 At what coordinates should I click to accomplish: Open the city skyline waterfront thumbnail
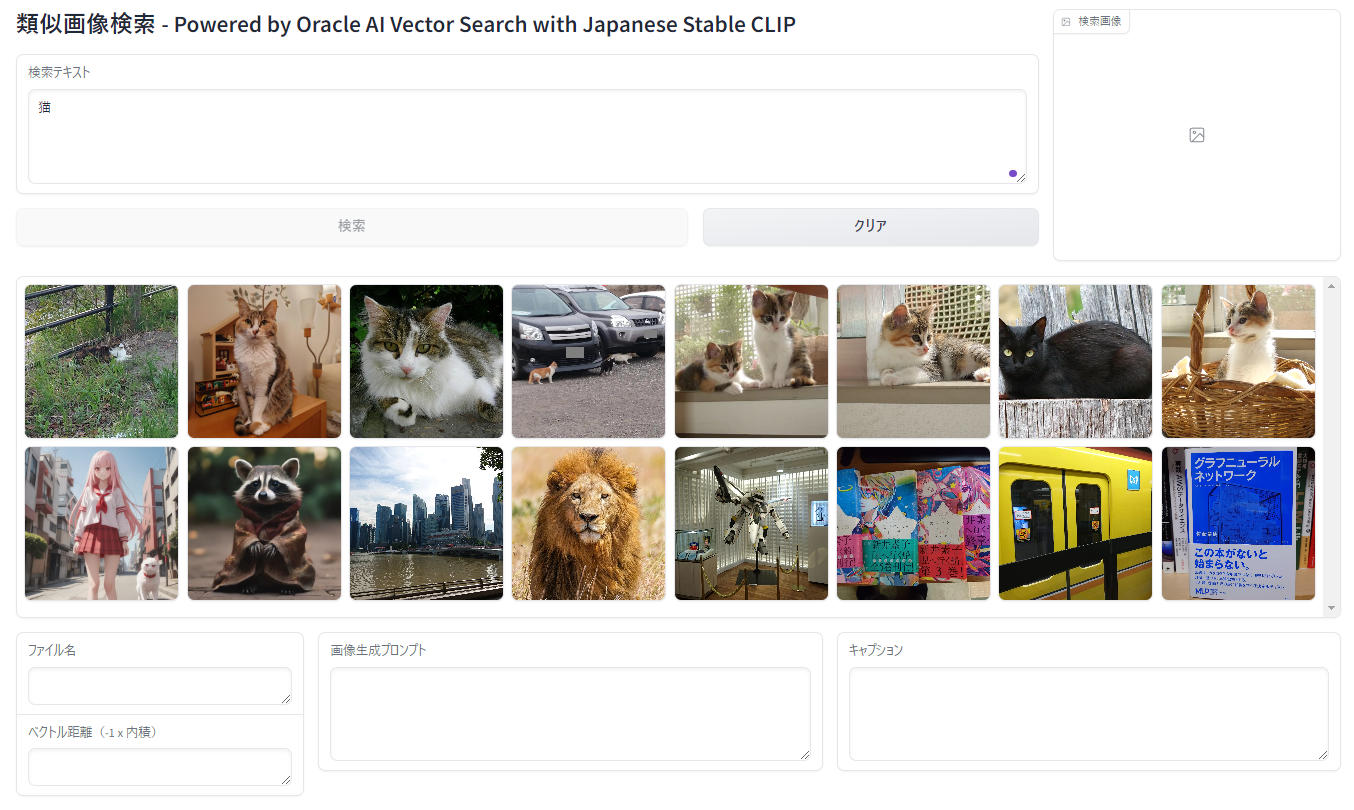[426, 523]
